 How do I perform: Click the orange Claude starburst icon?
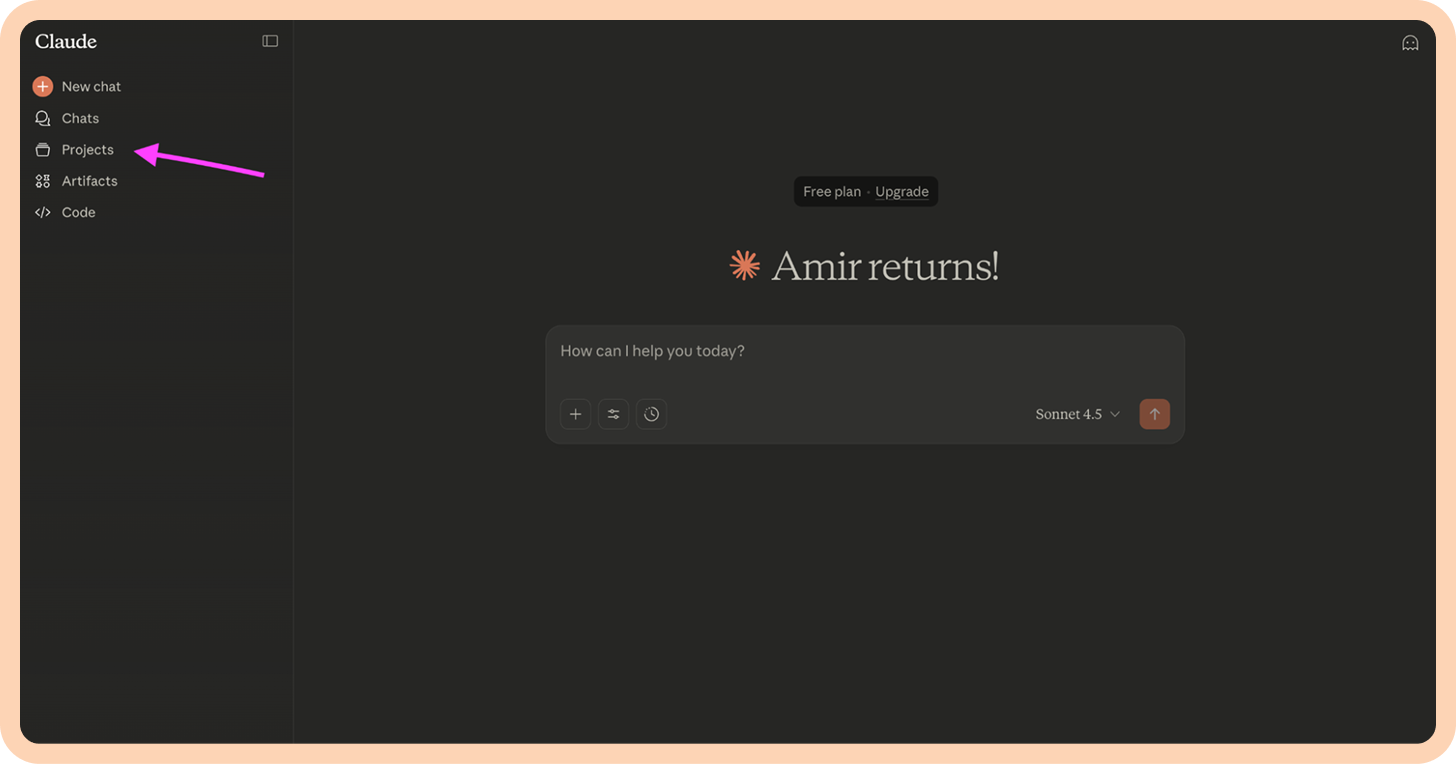click(745, 265)
